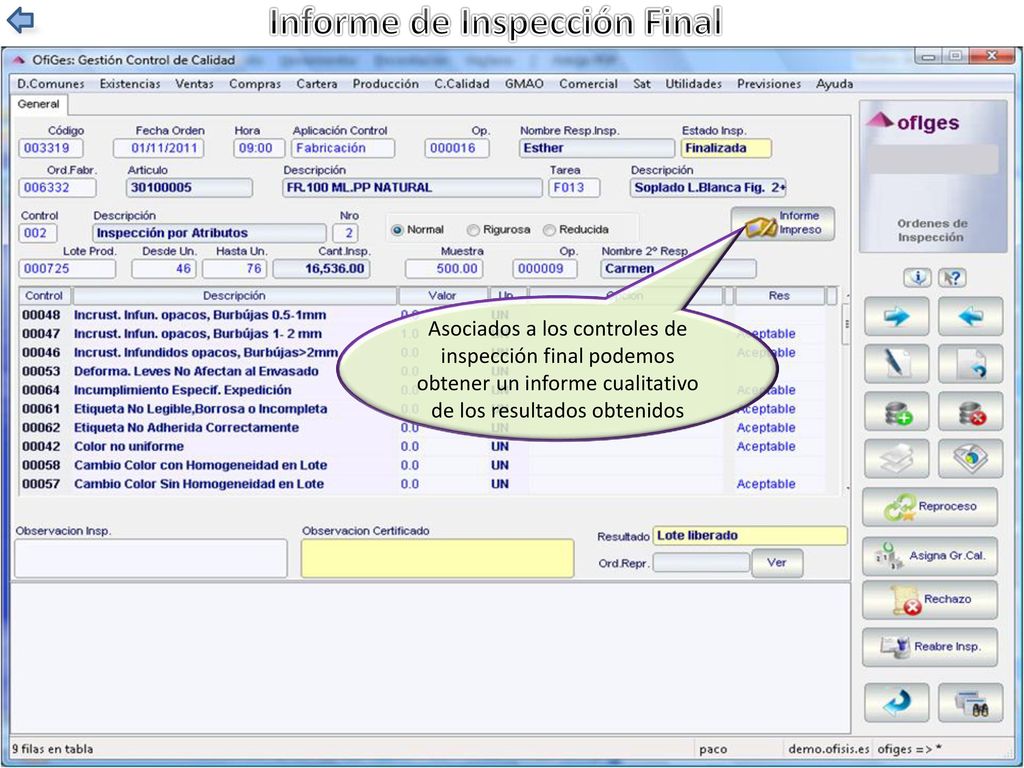Click the blue curved return arrow button
This screenshot has height=768, width=1024.
click(x=897, y=703)
